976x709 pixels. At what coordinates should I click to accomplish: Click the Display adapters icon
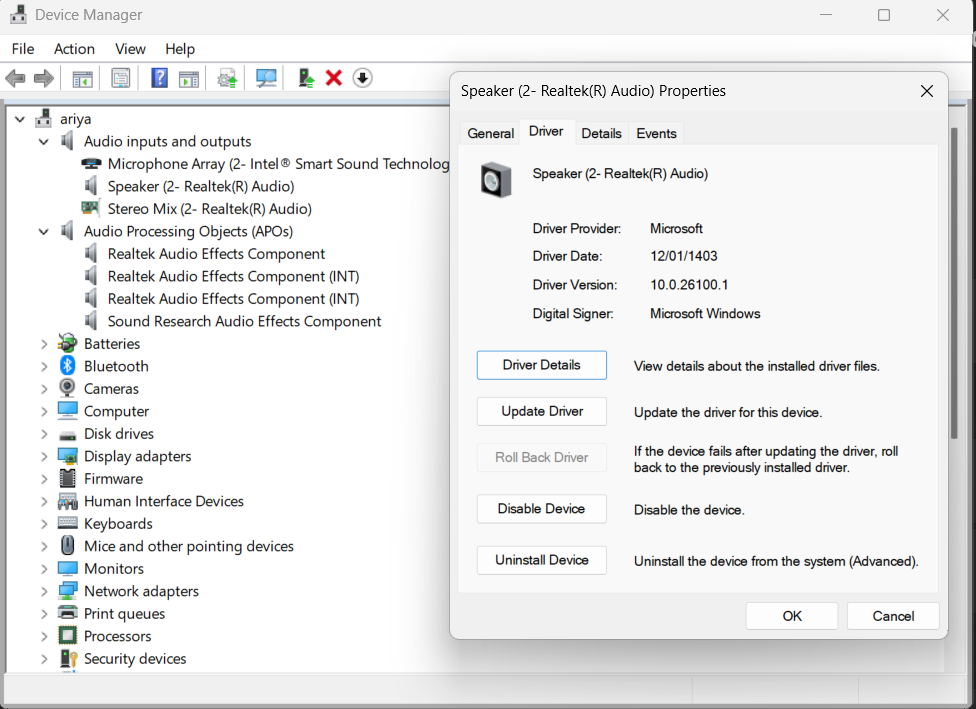[67, 456]
